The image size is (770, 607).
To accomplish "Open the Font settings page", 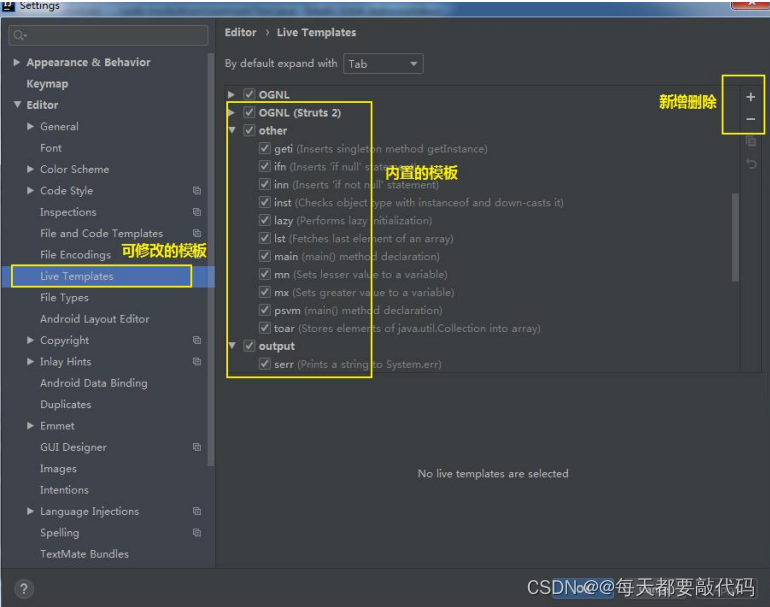I will [51, 148].
